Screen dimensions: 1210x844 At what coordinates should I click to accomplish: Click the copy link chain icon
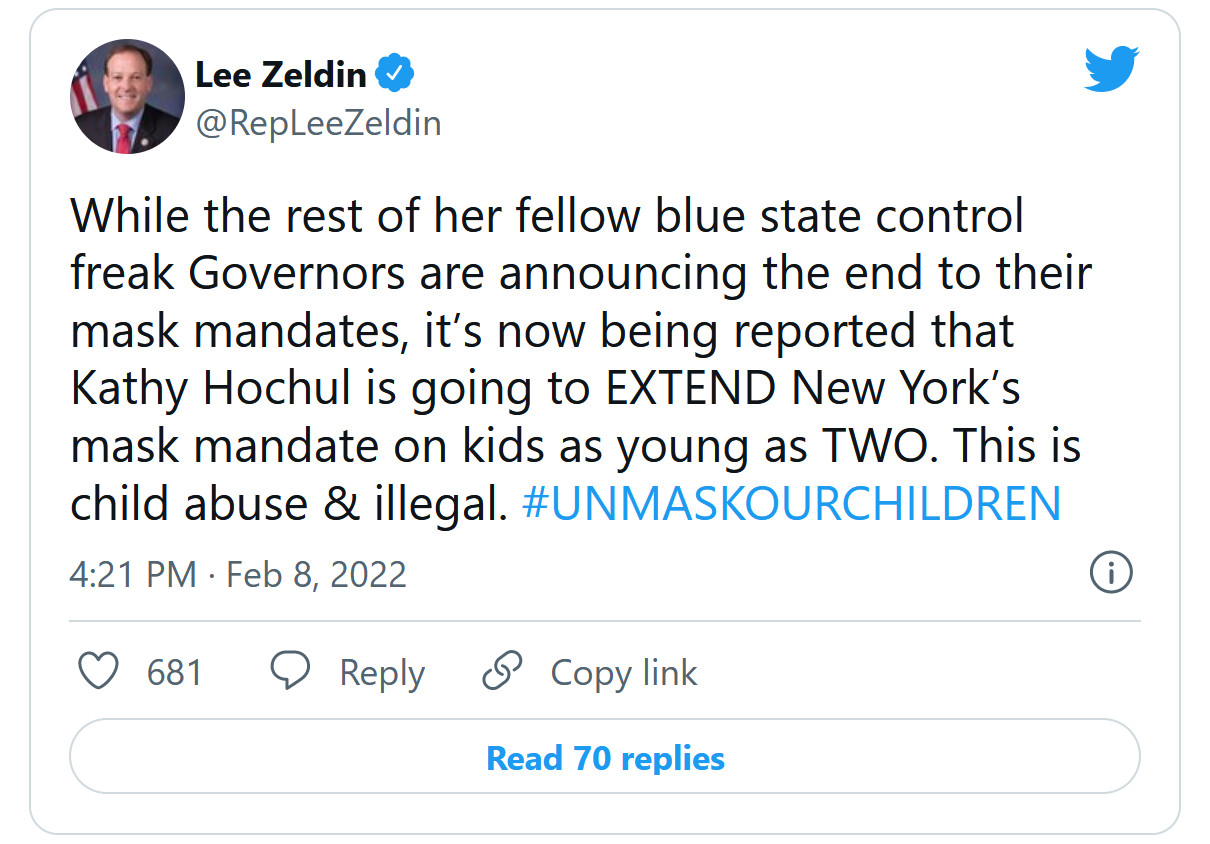[x=502, y=672]
